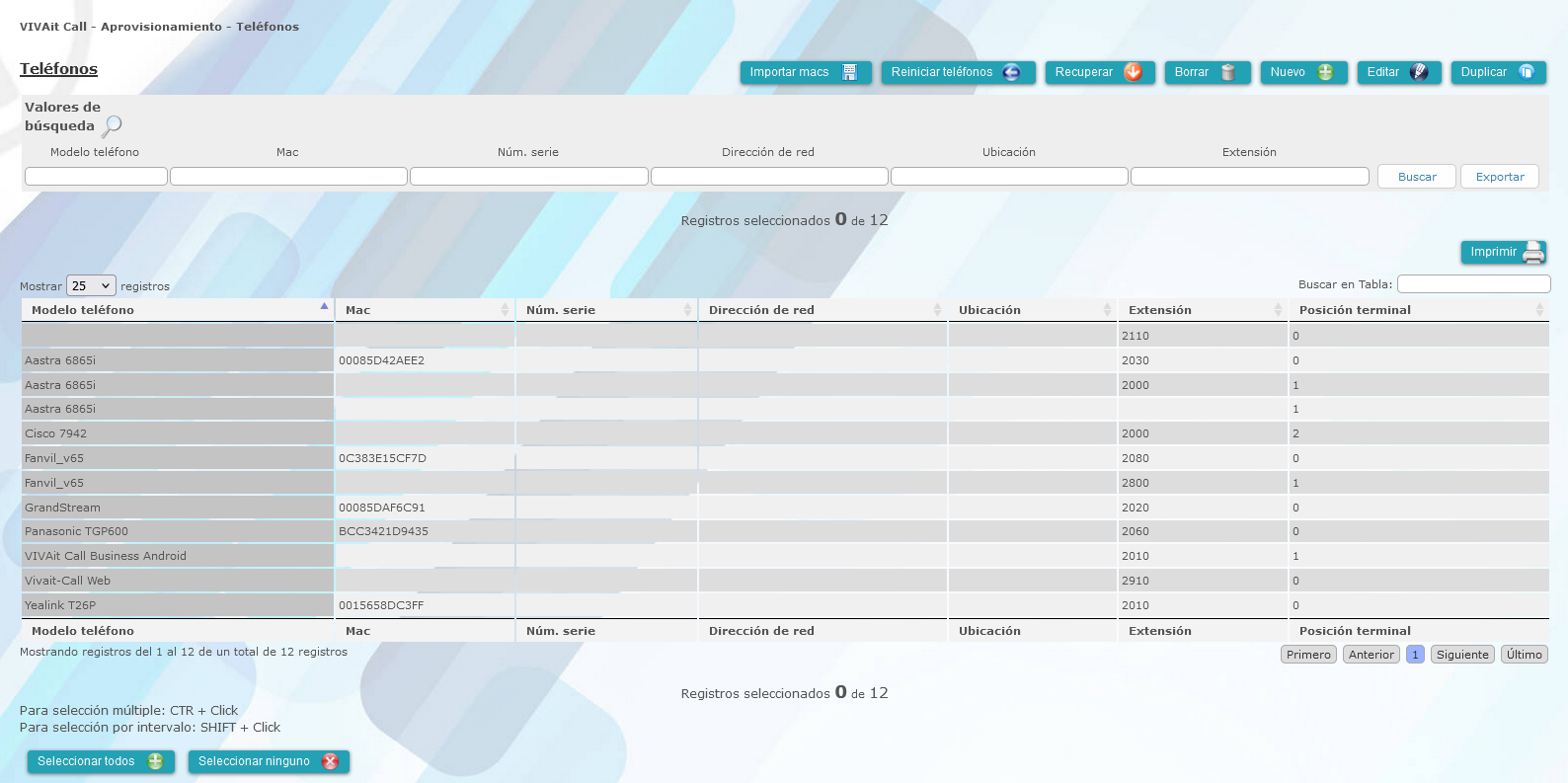The width and height of the screenshot is (1568, 783).
Task: Focus the Buscar en Tabla input field
Action: pyautogui.click(x=1473, y=284)
